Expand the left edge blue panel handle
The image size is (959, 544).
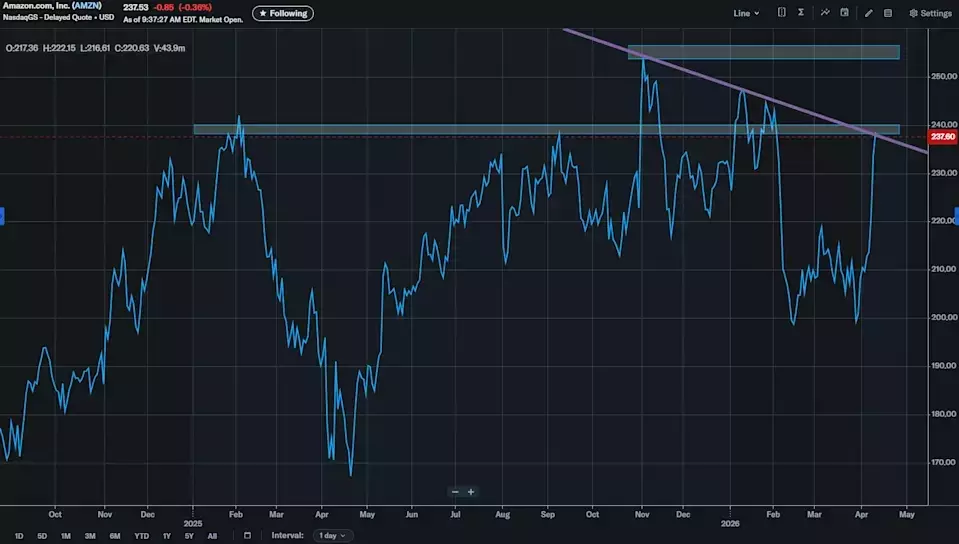(x=2, y=216)
